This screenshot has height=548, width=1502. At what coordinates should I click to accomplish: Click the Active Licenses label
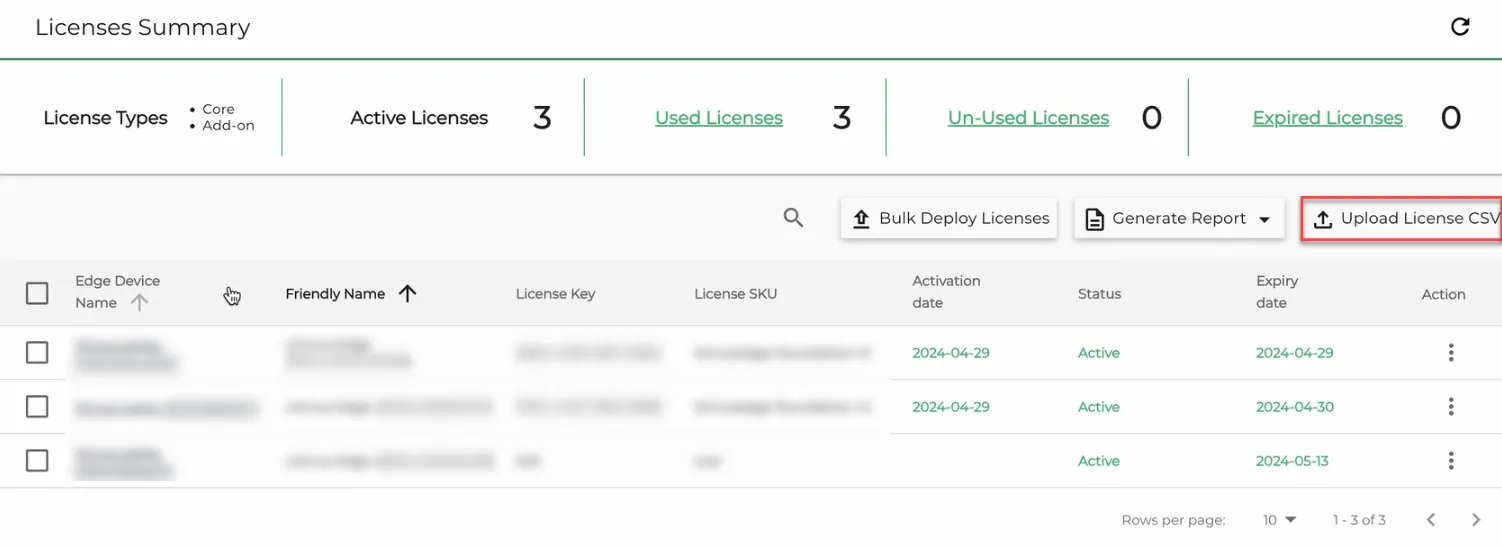pos(419,118)
